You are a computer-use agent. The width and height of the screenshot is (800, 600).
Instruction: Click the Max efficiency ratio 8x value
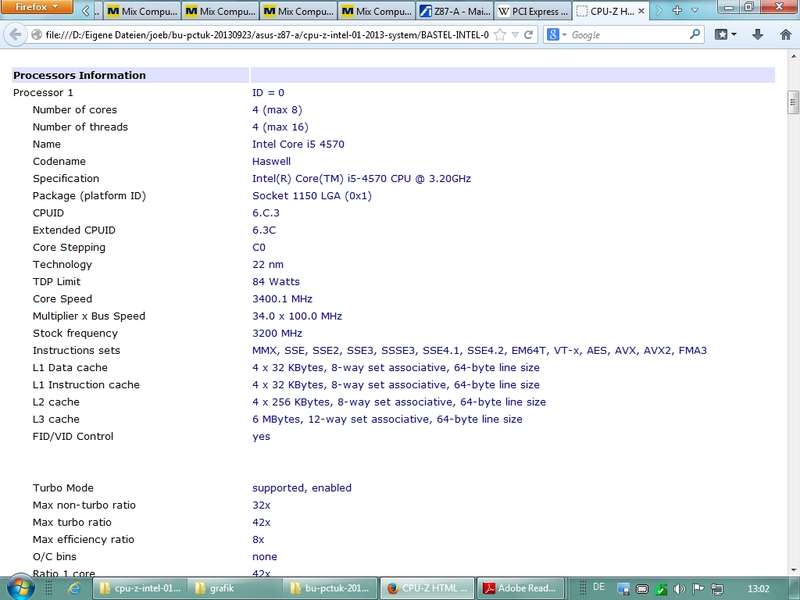pyautogui.click(x=258, y=539)
